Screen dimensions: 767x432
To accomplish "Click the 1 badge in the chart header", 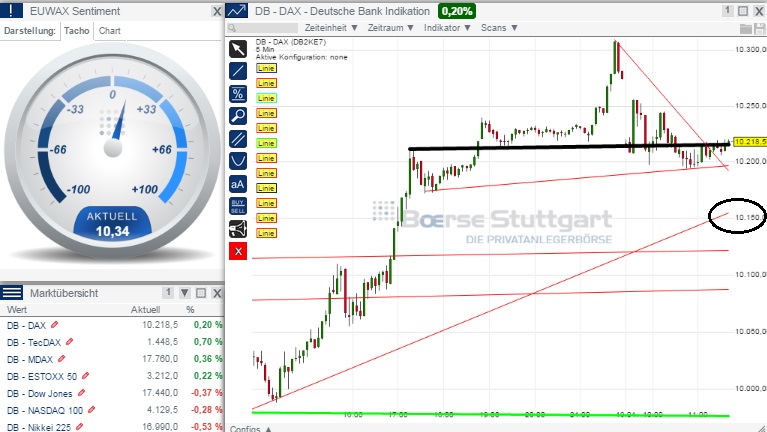I will [727, 11].
